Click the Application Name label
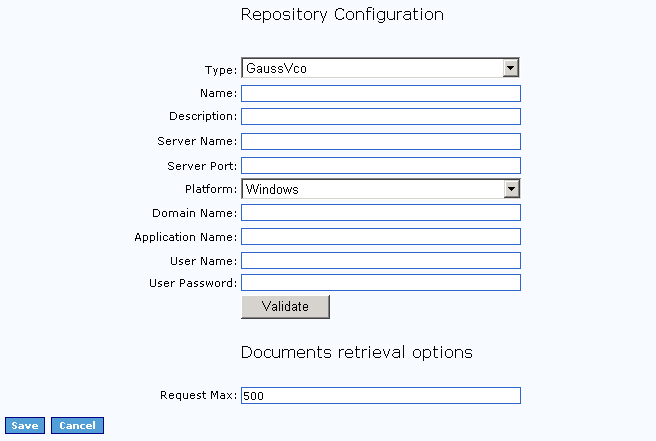 click(186, 237)
